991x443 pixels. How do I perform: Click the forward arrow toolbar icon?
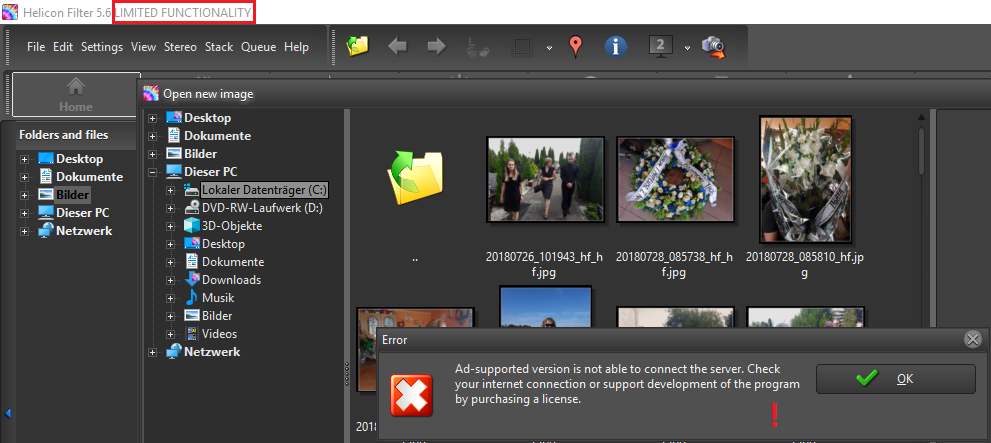(x=437, y=46)
